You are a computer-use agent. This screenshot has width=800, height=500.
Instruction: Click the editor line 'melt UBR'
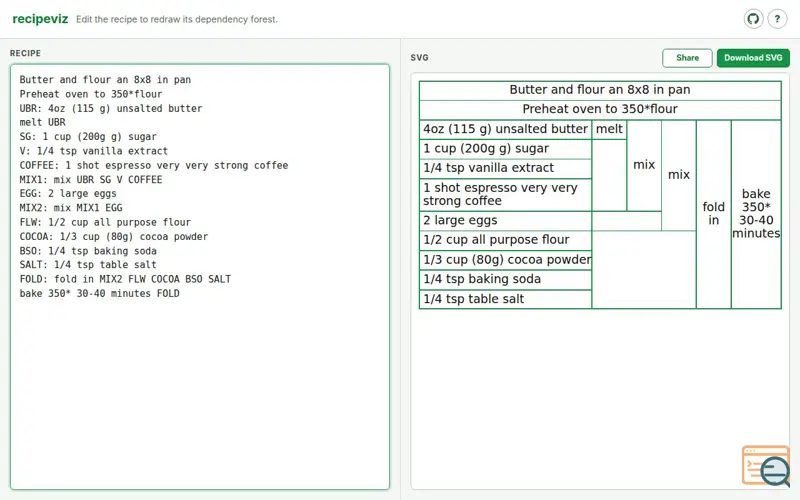coord(43,122)
